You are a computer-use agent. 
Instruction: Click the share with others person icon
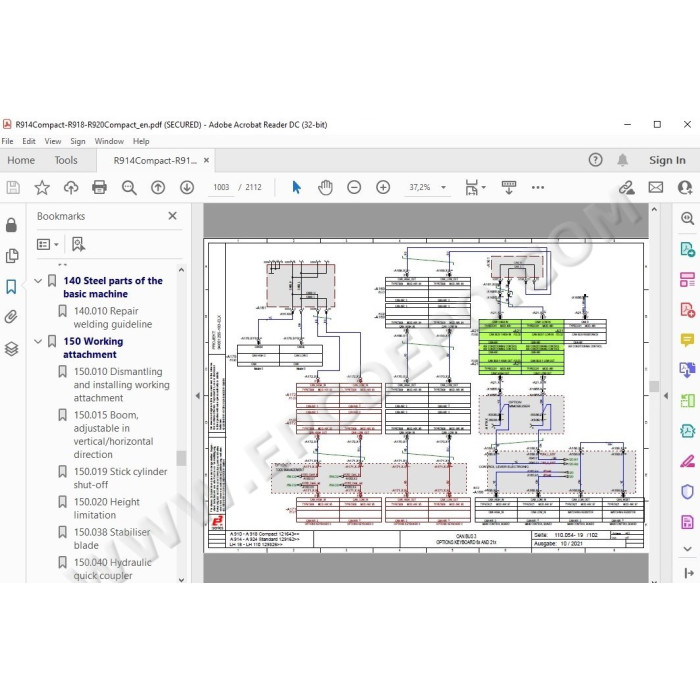(x=685, y=188)
